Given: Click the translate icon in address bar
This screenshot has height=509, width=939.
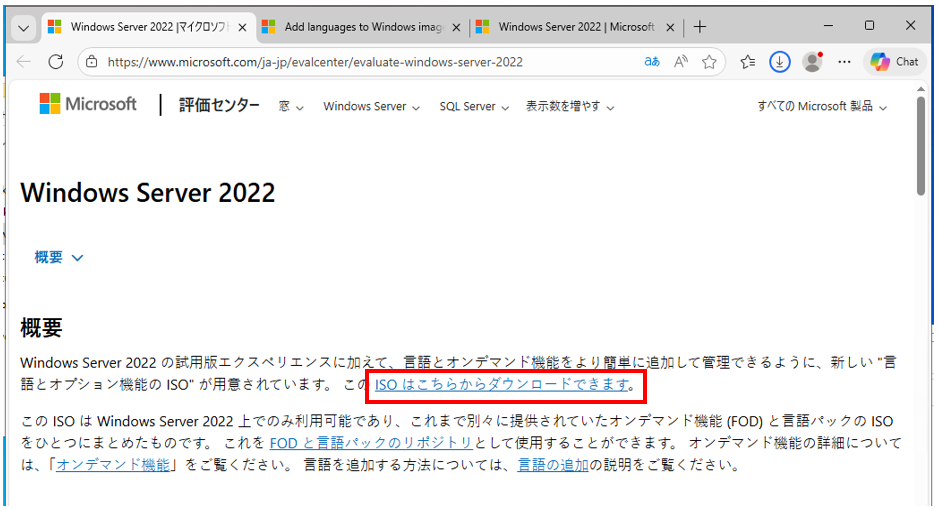Looking at the screenshot, I should 652,62.
